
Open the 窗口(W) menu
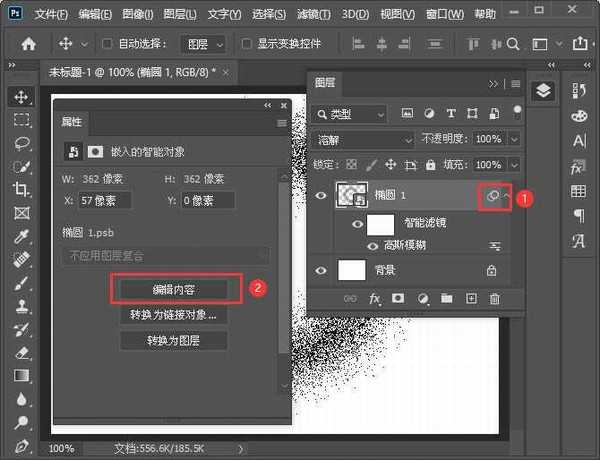[445, 15]
